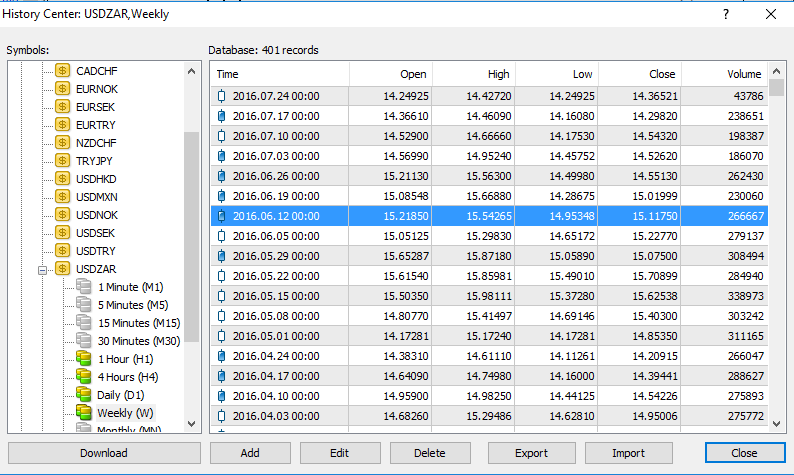
Task: Click the Import button
Action: pyautogui.click(x=629, y=453)
